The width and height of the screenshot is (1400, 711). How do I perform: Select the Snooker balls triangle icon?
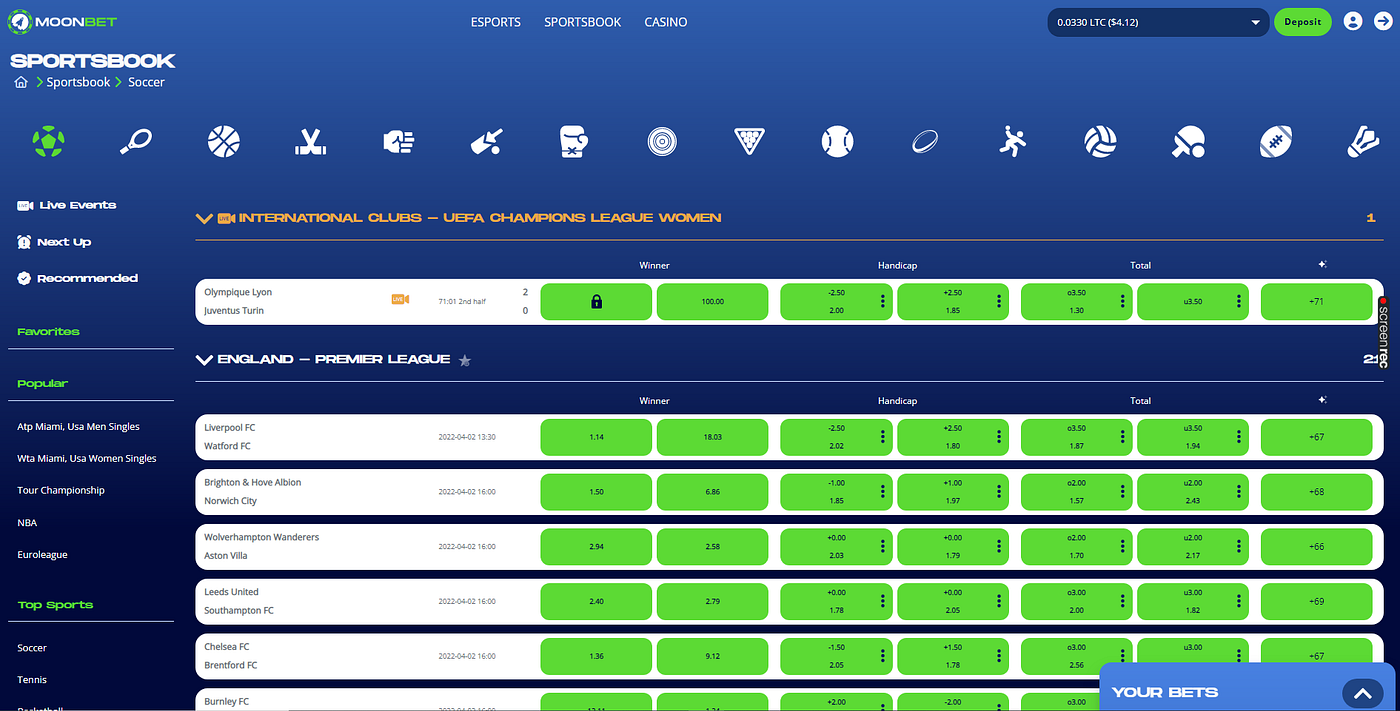pyautogui.click(x=748, y=141)
